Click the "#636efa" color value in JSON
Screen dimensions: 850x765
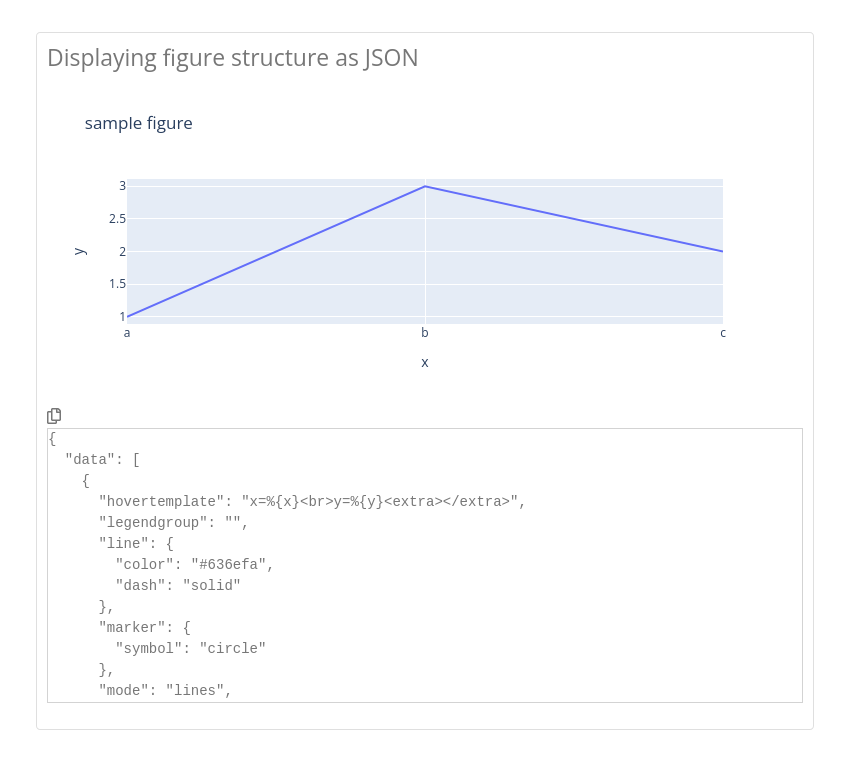[228, 564]
